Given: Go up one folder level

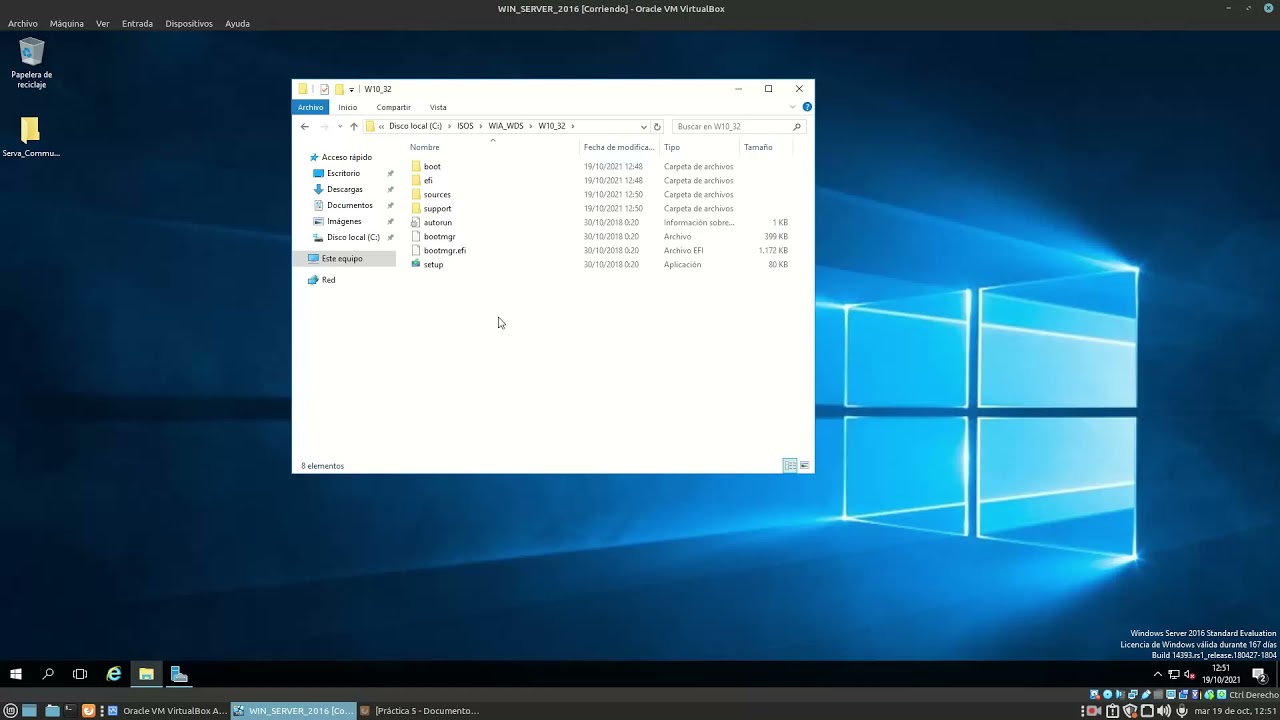Looking at the screenshot, I should [x=353, y=127].
